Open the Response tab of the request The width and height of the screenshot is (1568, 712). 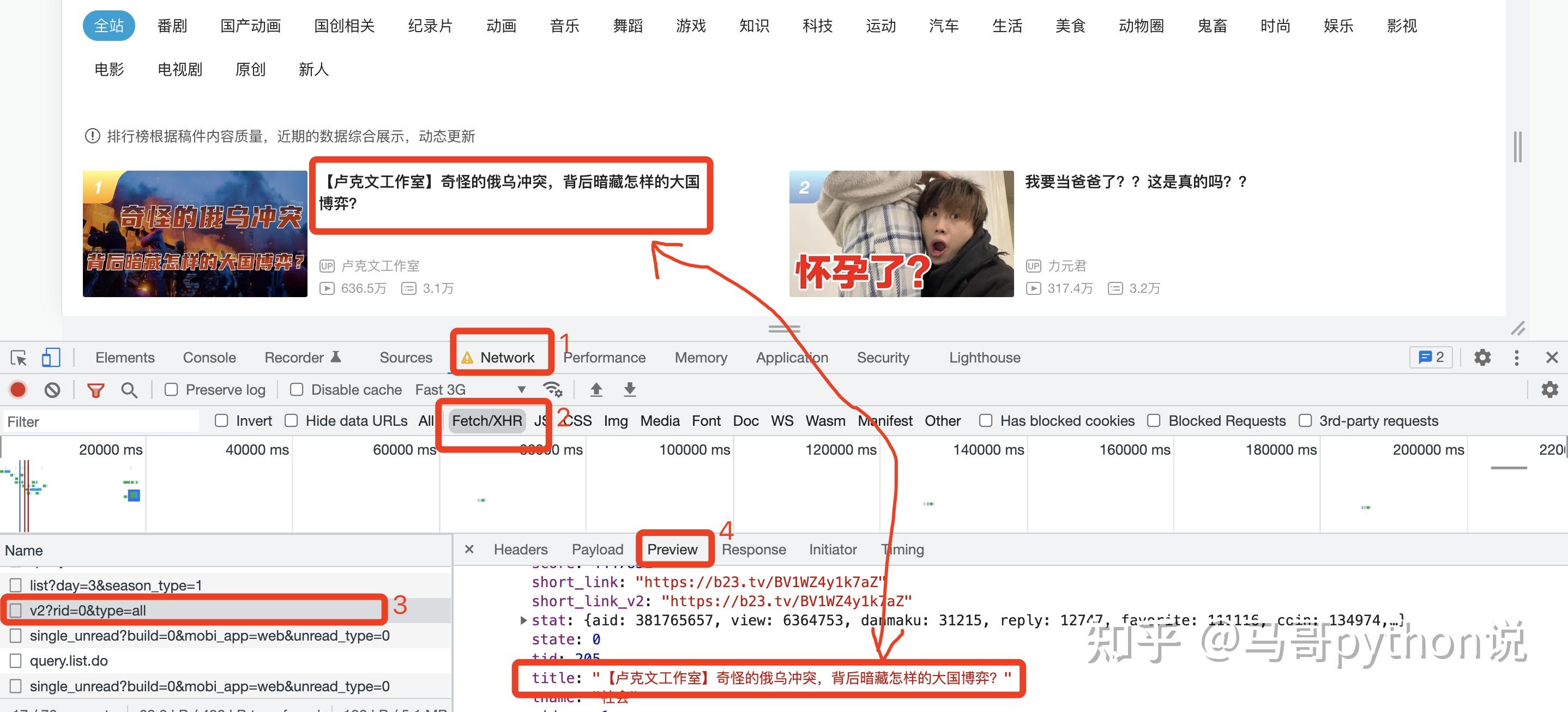pyautogui.click(x=753, y=549)
